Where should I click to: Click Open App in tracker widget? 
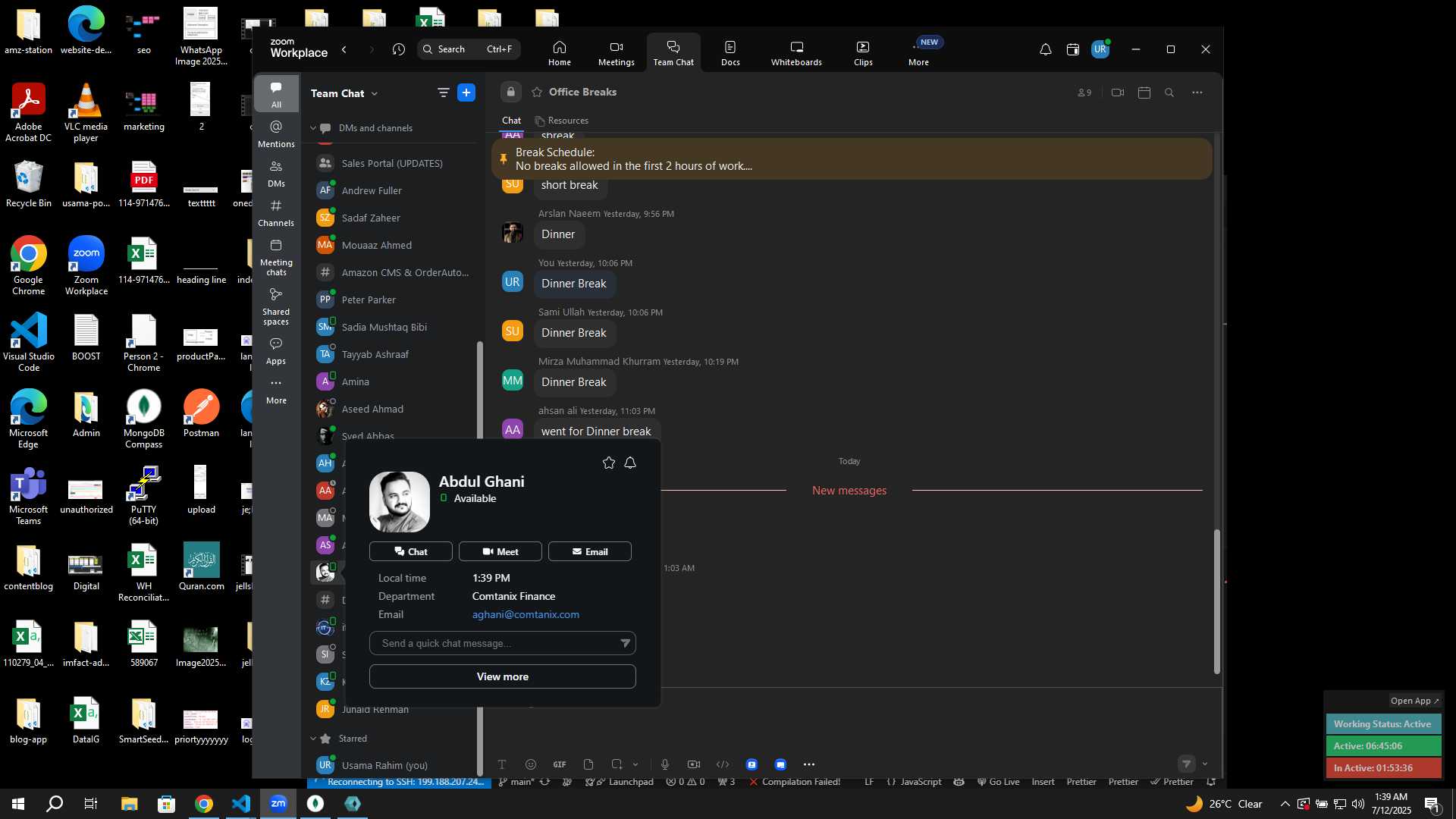tap(1414, 701)
